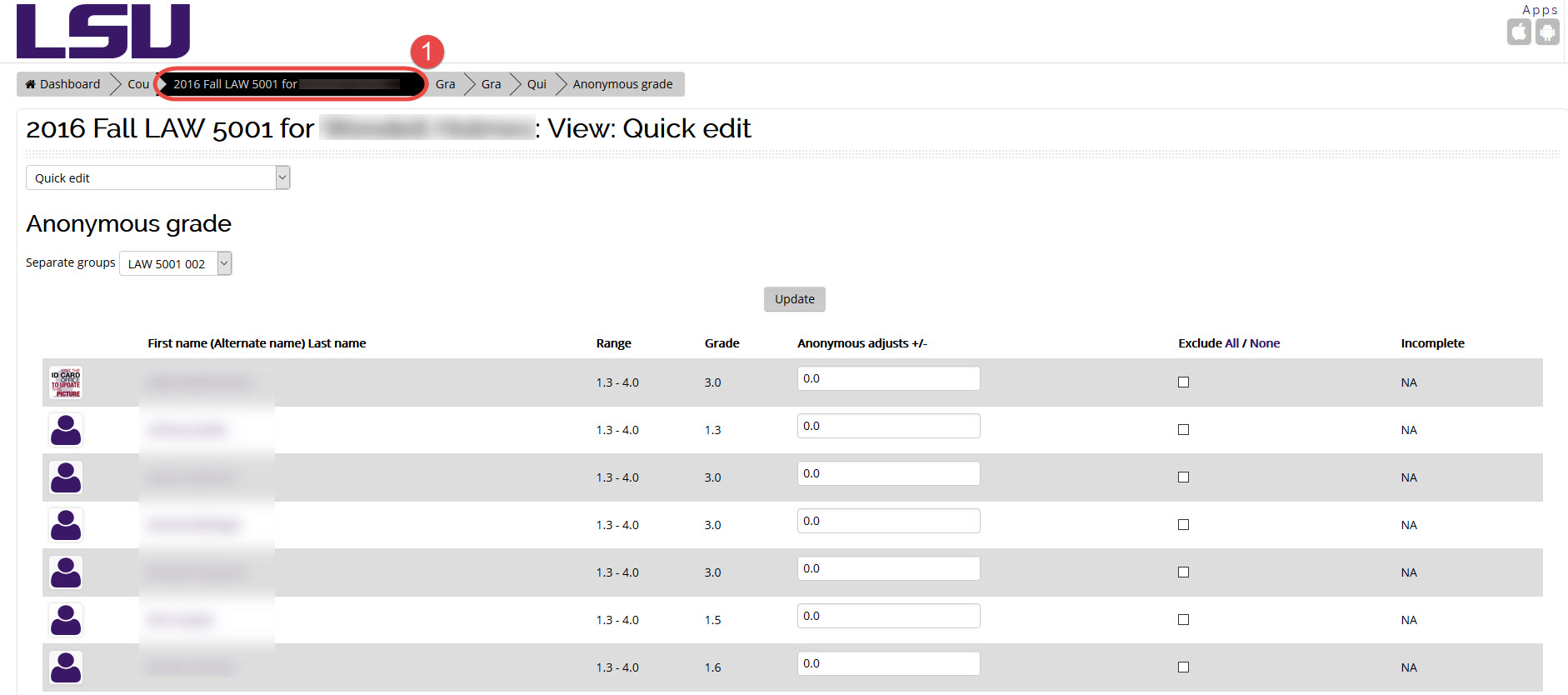Check Exclude box for first student row

pos(1183,382)
